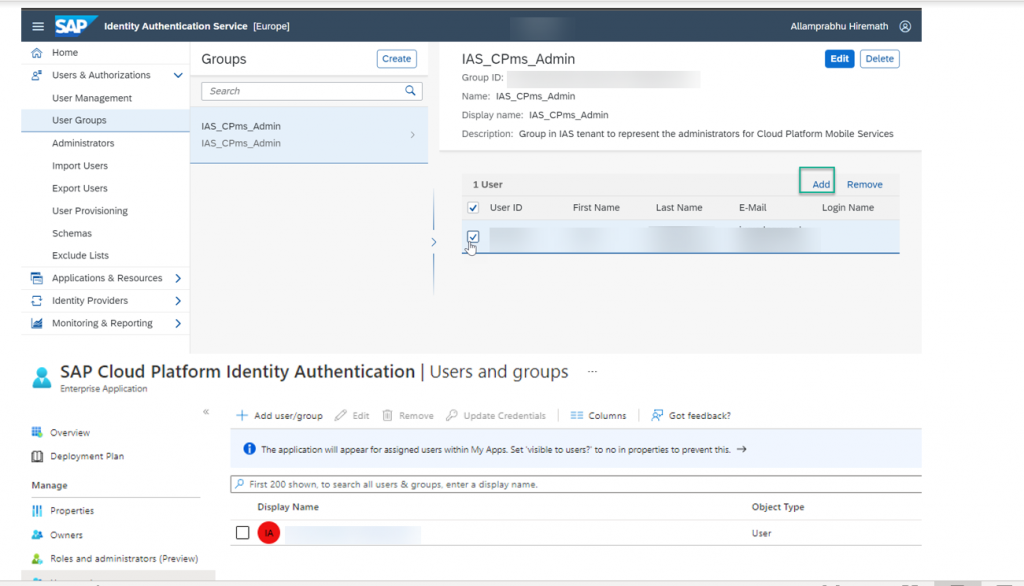Click the '1 User' count label
Image resolution: width=1024 pixels, height=586 pixels.
click(488, 185)
